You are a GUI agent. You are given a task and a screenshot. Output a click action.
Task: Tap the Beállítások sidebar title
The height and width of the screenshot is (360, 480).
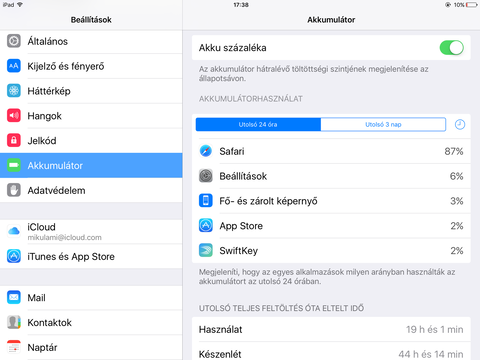(x=91, y=20)
